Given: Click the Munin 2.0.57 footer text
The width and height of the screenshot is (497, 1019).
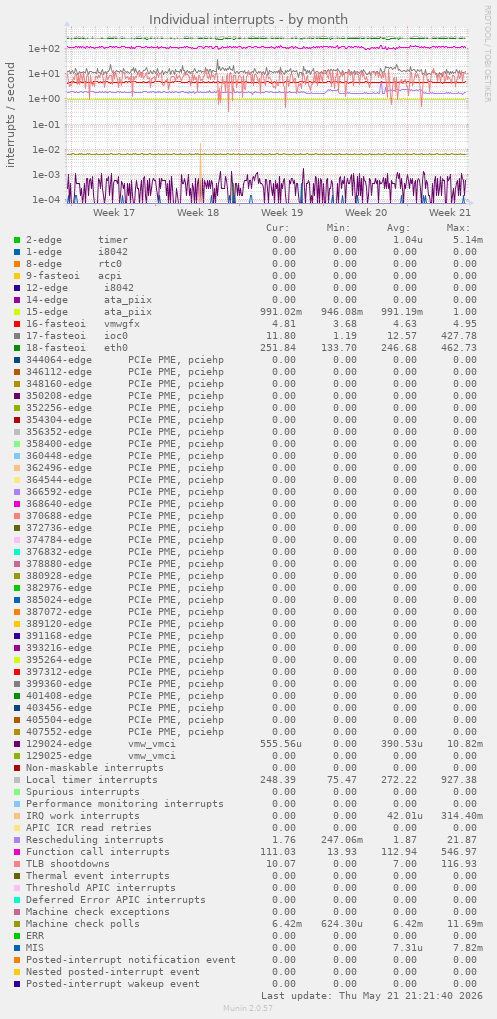Looking at the screenshot, I should (248, 1008).
